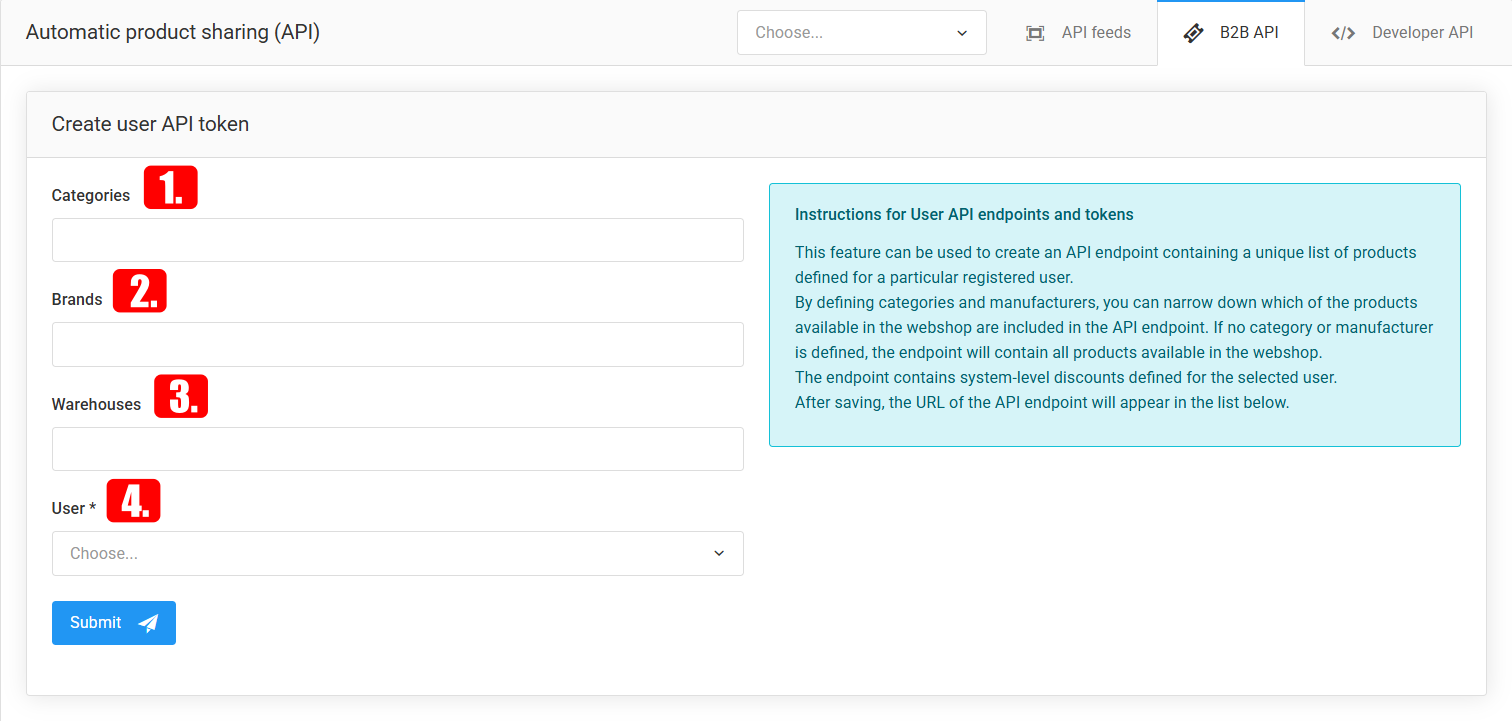This screenshot has height=721, width=1512.
Task: Click the User * field label
Action: [74, 508]
